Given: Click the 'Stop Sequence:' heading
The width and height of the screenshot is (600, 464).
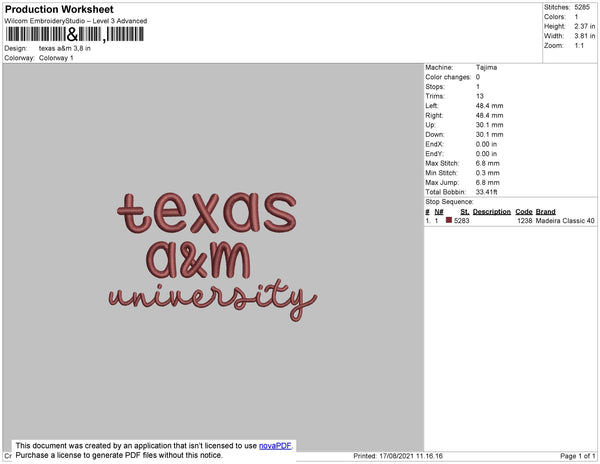Looking at the screenshot, I should point(449,202).
